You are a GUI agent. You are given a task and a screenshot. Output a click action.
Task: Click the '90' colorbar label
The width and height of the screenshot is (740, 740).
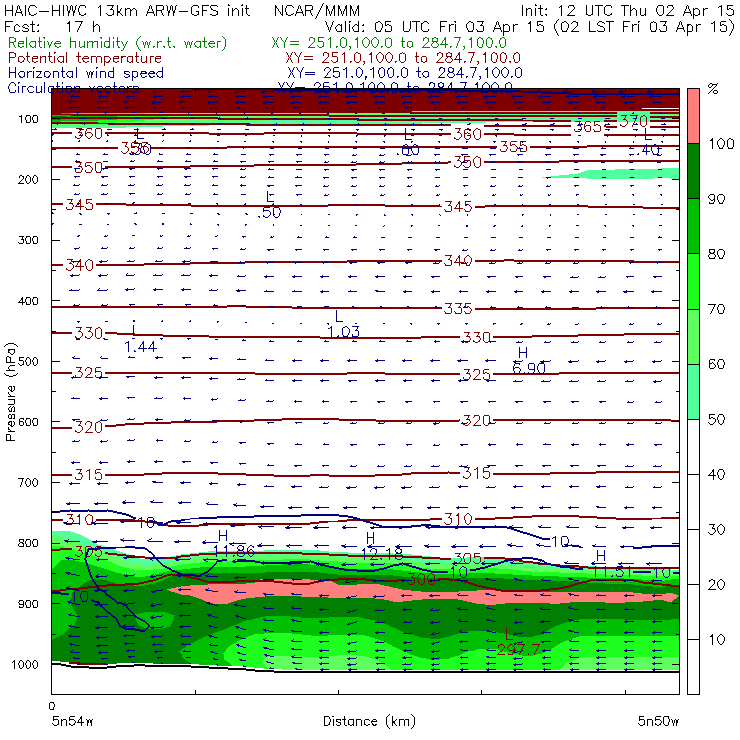(716, 199)
